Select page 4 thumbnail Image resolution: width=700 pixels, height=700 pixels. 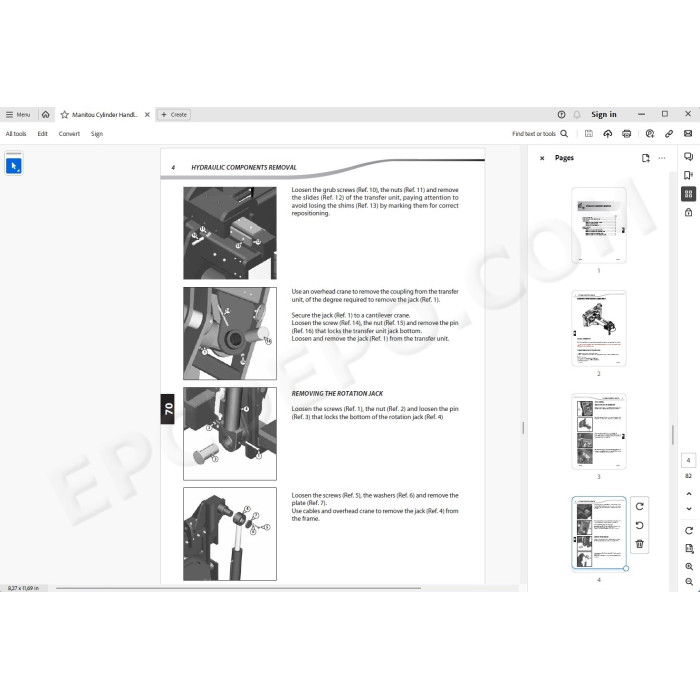point(599,533)
